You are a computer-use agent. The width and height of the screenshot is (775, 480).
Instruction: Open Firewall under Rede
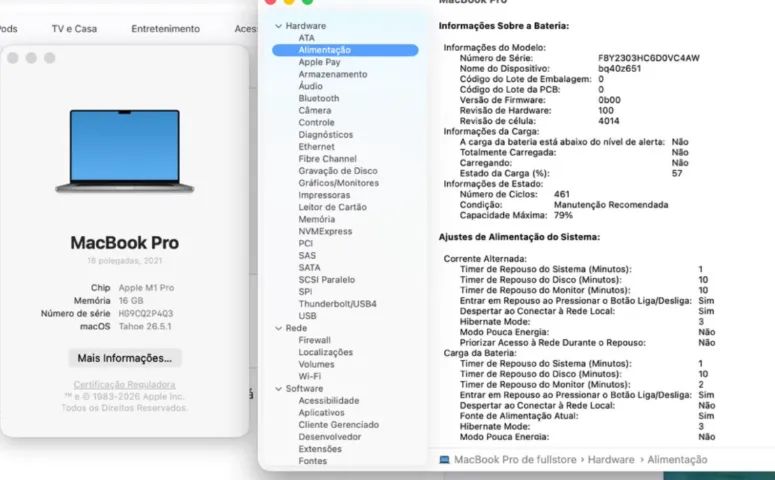314,340
